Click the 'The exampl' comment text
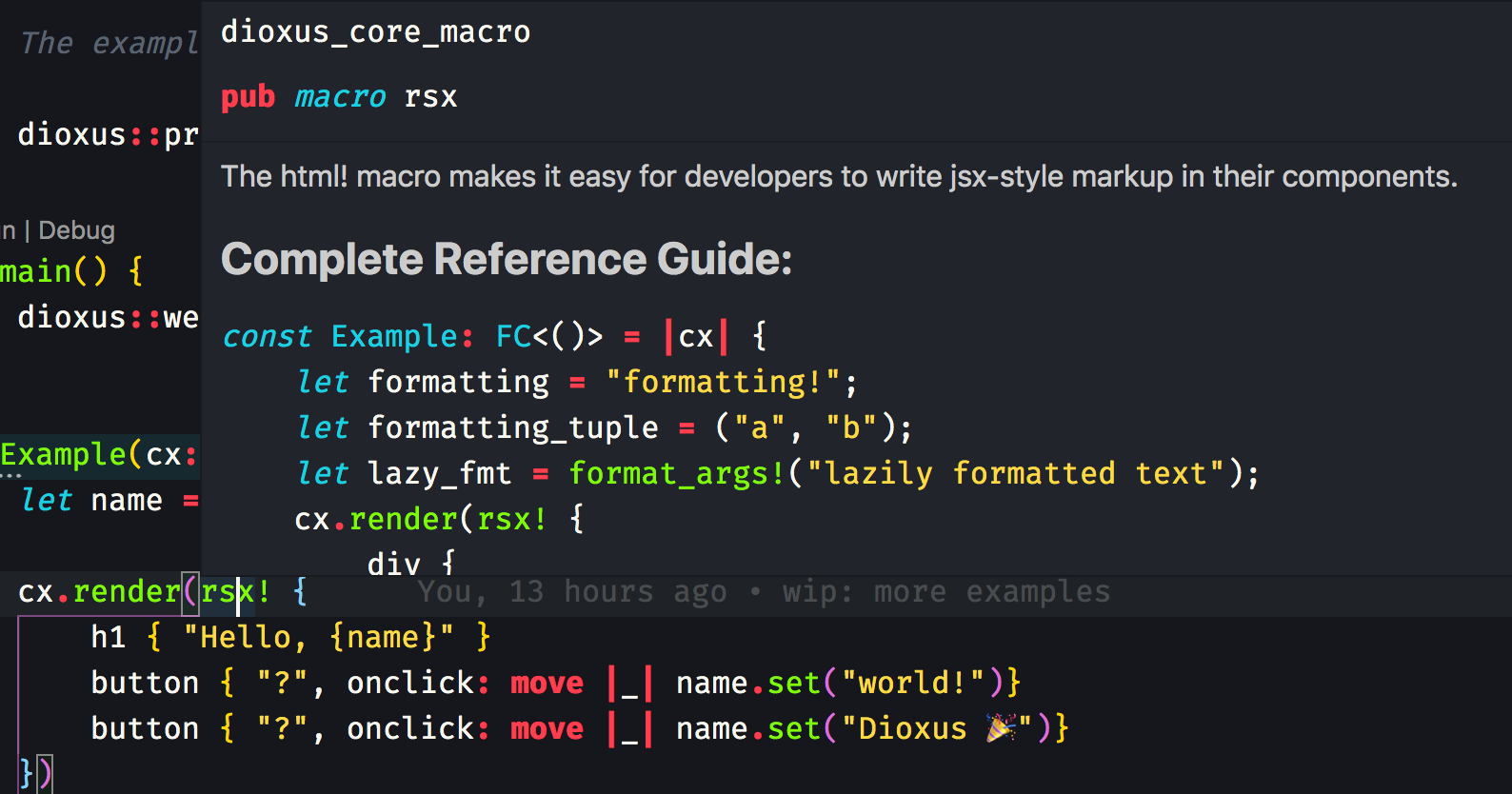This screenshot has width=1512, height=794. [x=109, y=43]
